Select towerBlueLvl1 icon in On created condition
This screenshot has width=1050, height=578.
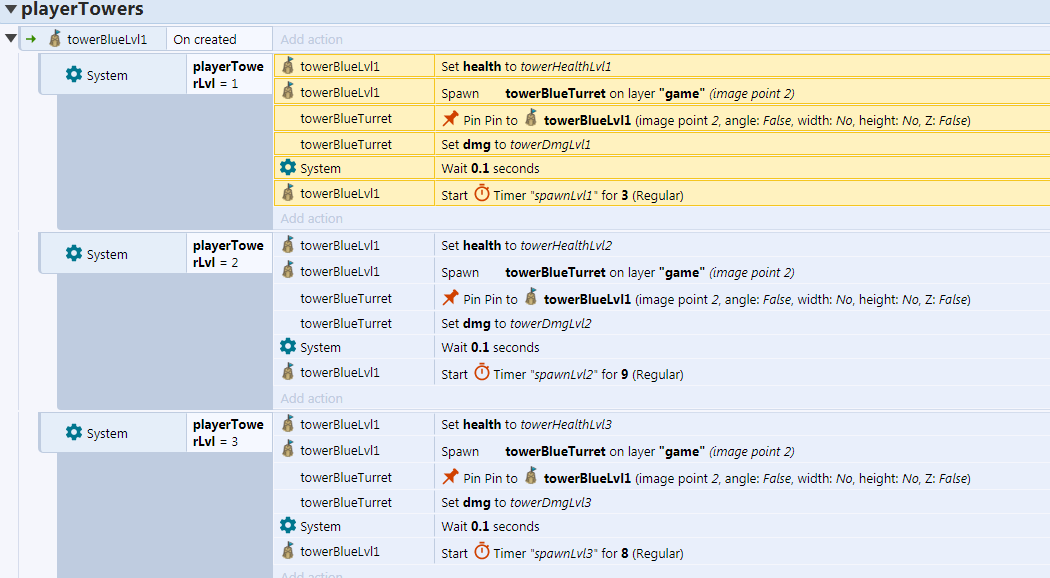pyautogui.click(x=55, y=39)
